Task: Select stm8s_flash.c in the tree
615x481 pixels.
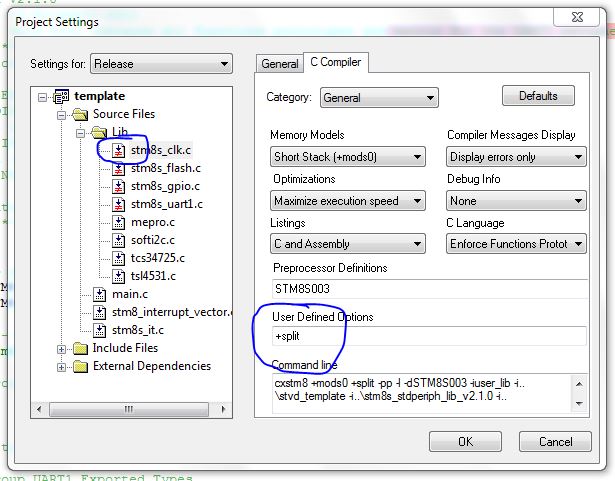Action: 166,168
